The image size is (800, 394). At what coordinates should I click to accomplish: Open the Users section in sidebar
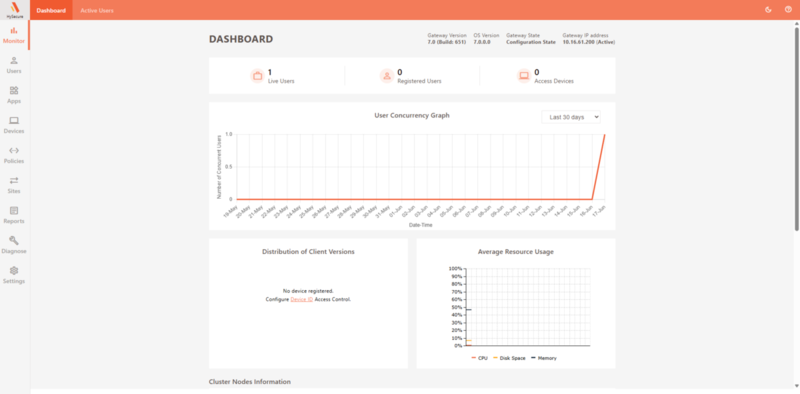(14, 65)
